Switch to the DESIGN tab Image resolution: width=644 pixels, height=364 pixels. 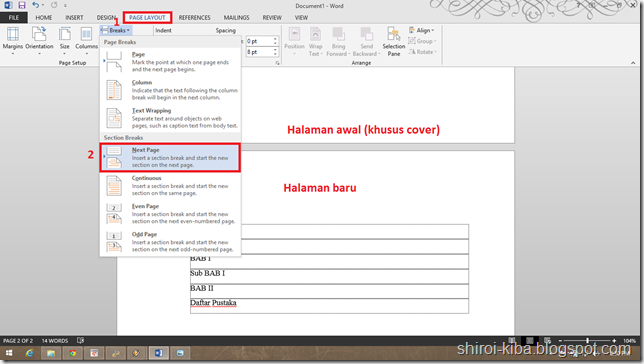point(106,18)
